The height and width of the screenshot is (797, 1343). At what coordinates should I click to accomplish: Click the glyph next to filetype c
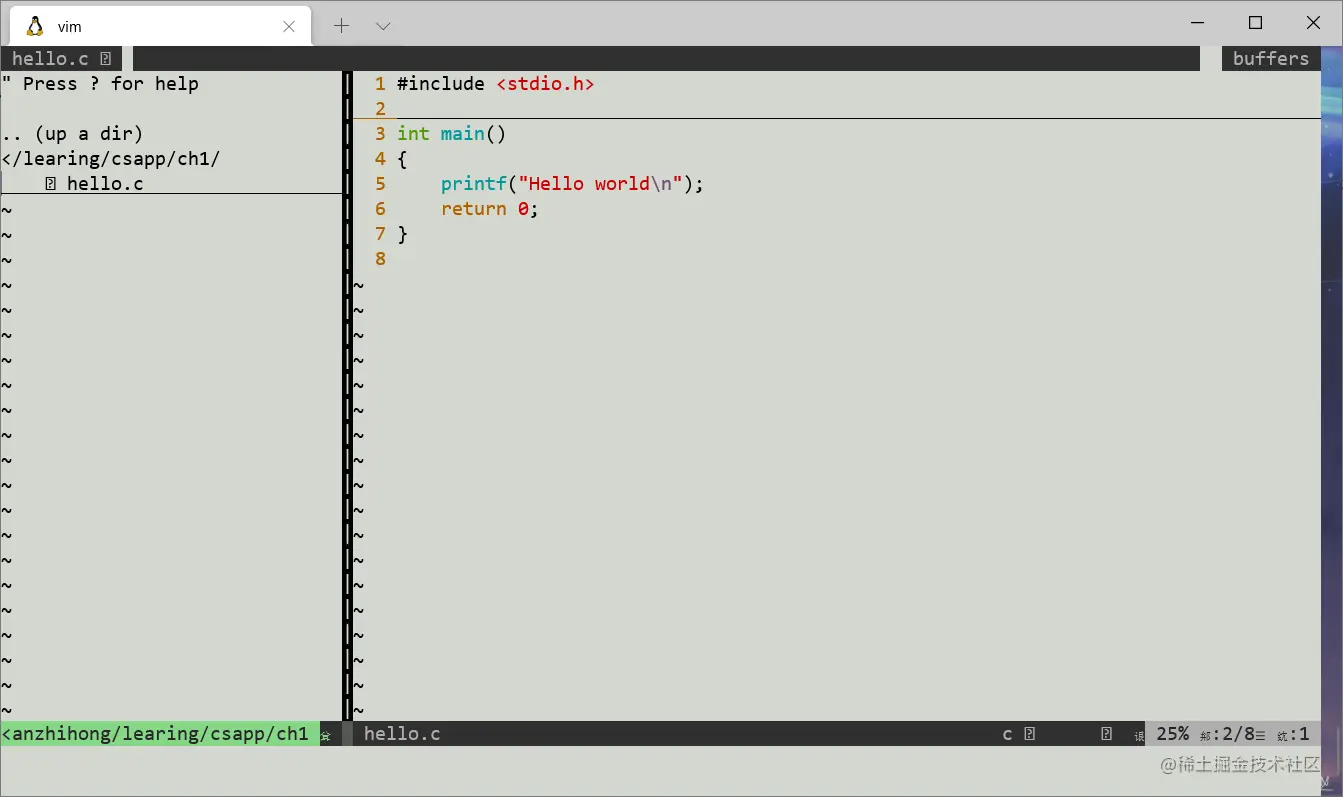tap(1030, 734)
